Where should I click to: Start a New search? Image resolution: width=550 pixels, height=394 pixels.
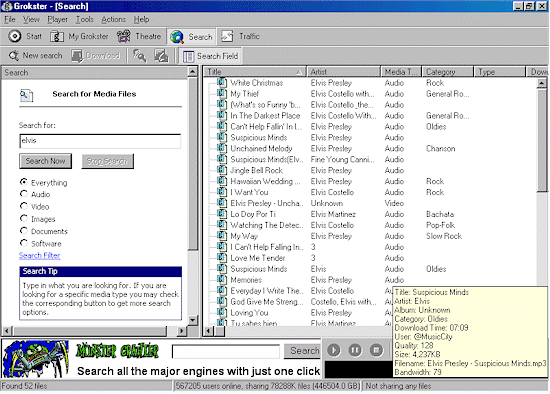click(x=35, y=55)
